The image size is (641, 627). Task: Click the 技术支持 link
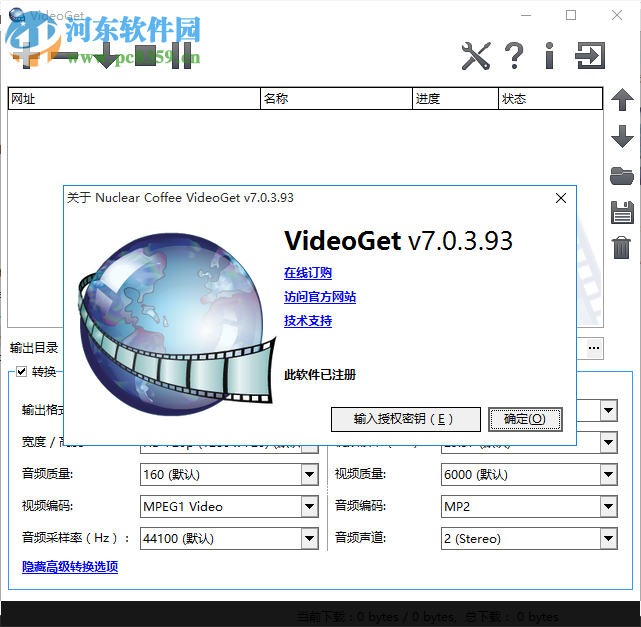[x=308, y=321]
